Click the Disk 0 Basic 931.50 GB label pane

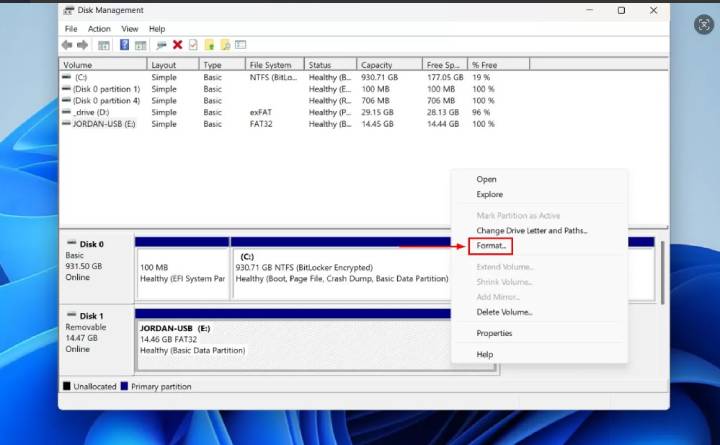[x=96, y=268]
